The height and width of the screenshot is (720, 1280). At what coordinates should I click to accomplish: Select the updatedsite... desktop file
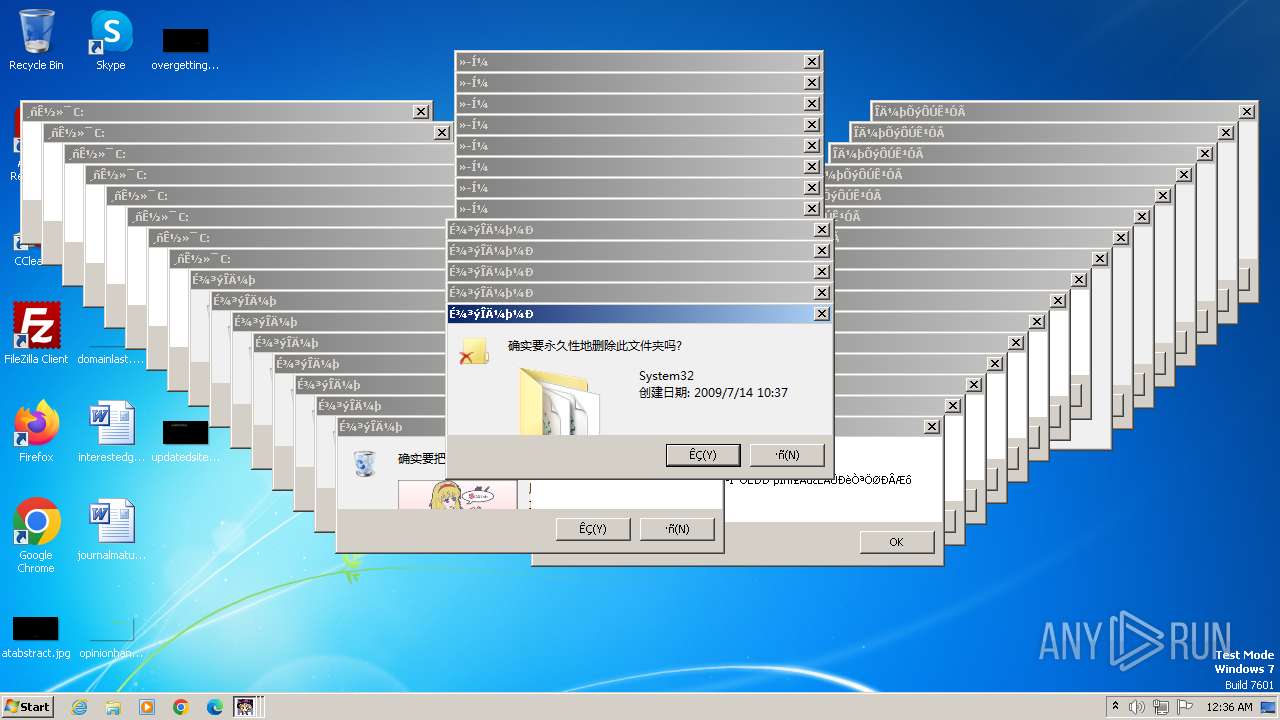[x=185, y=440]
